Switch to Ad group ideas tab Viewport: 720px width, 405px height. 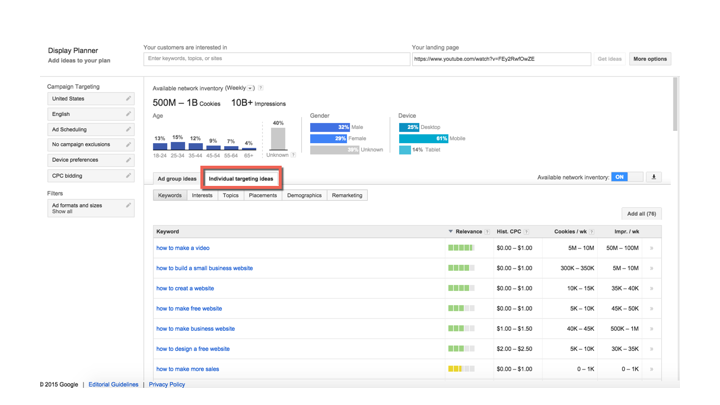(177, 179)
